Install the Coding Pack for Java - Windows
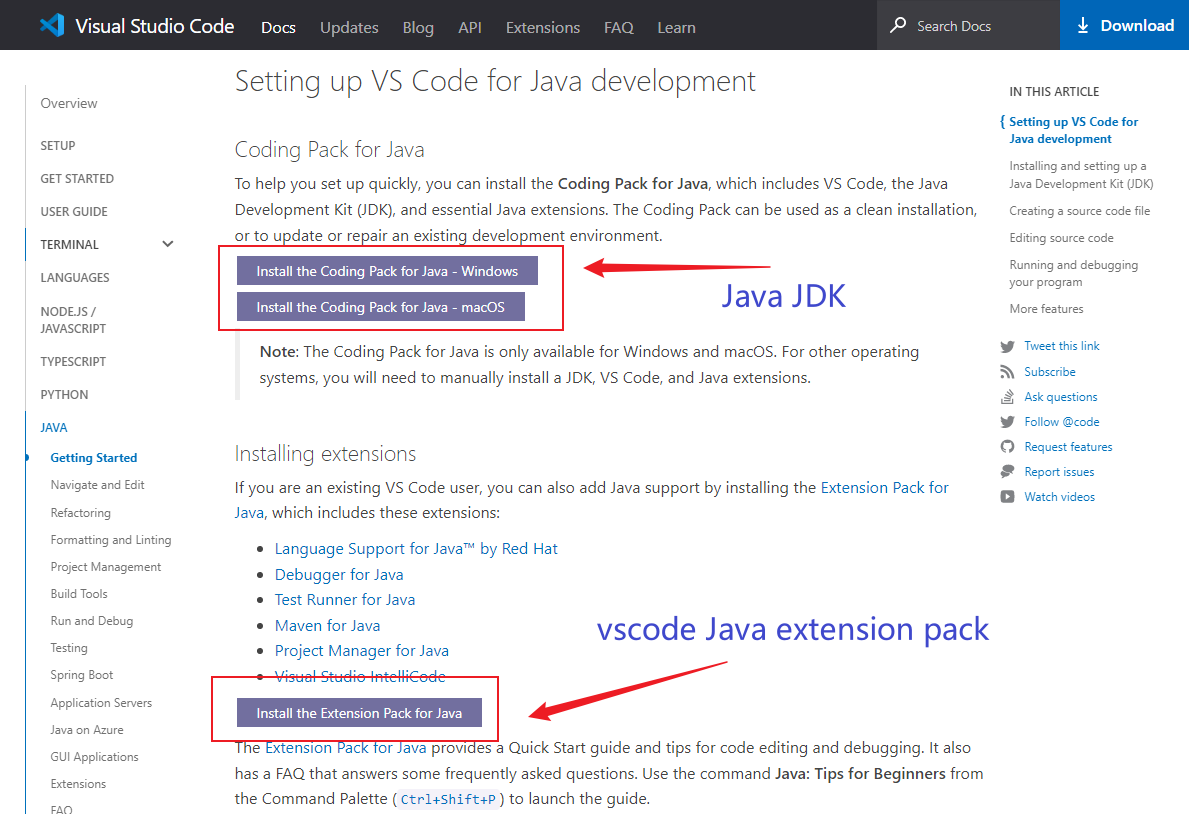Image resolution: width=1189 pixels, height=814 pixels. [x=387, y=271]
